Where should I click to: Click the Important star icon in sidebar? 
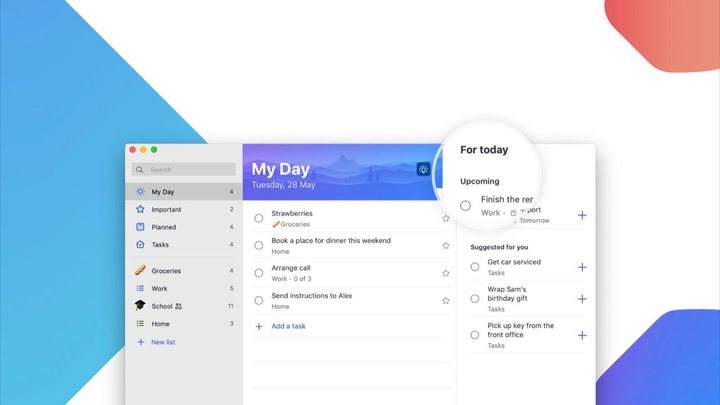[x=140, y=209]
